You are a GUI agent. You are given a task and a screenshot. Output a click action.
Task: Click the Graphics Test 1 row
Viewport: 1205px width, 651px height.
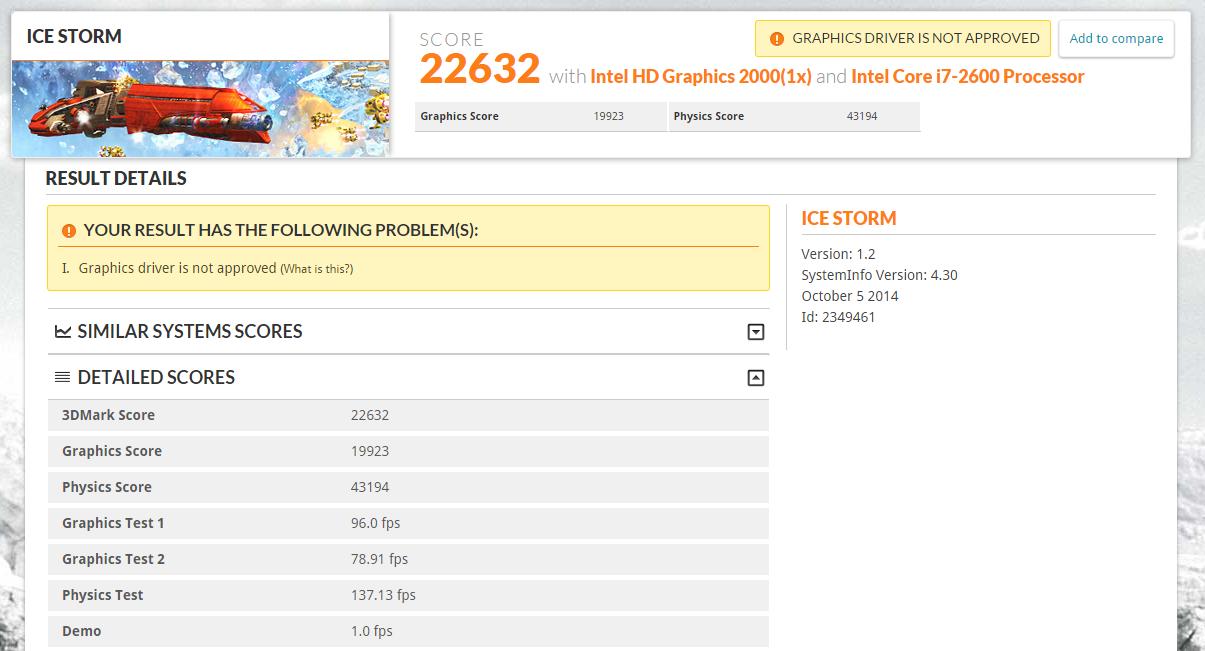(x=408, y=523)
